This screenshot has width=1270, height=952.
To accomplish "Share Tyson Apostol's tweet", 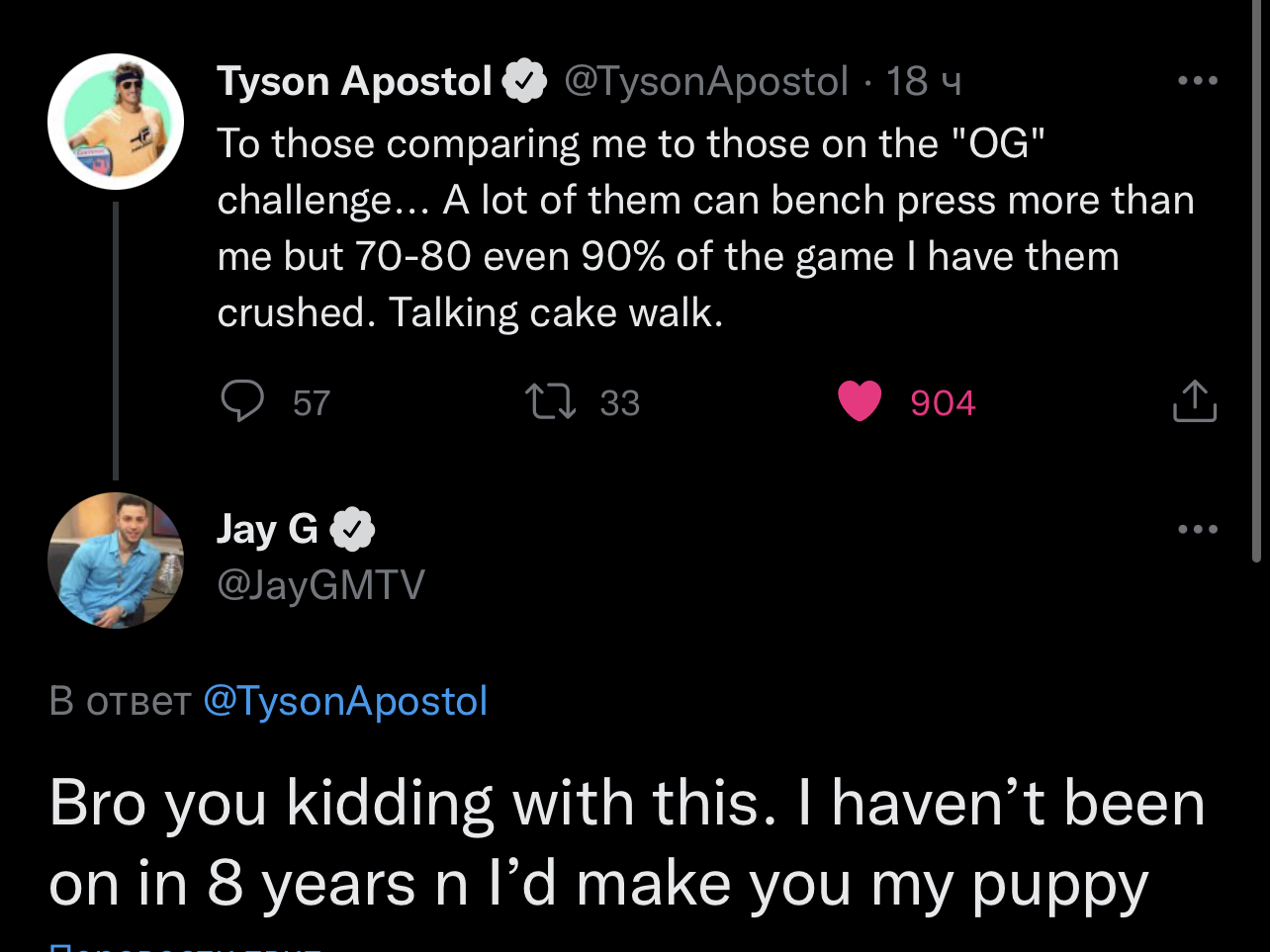I will coord(1195,400).
